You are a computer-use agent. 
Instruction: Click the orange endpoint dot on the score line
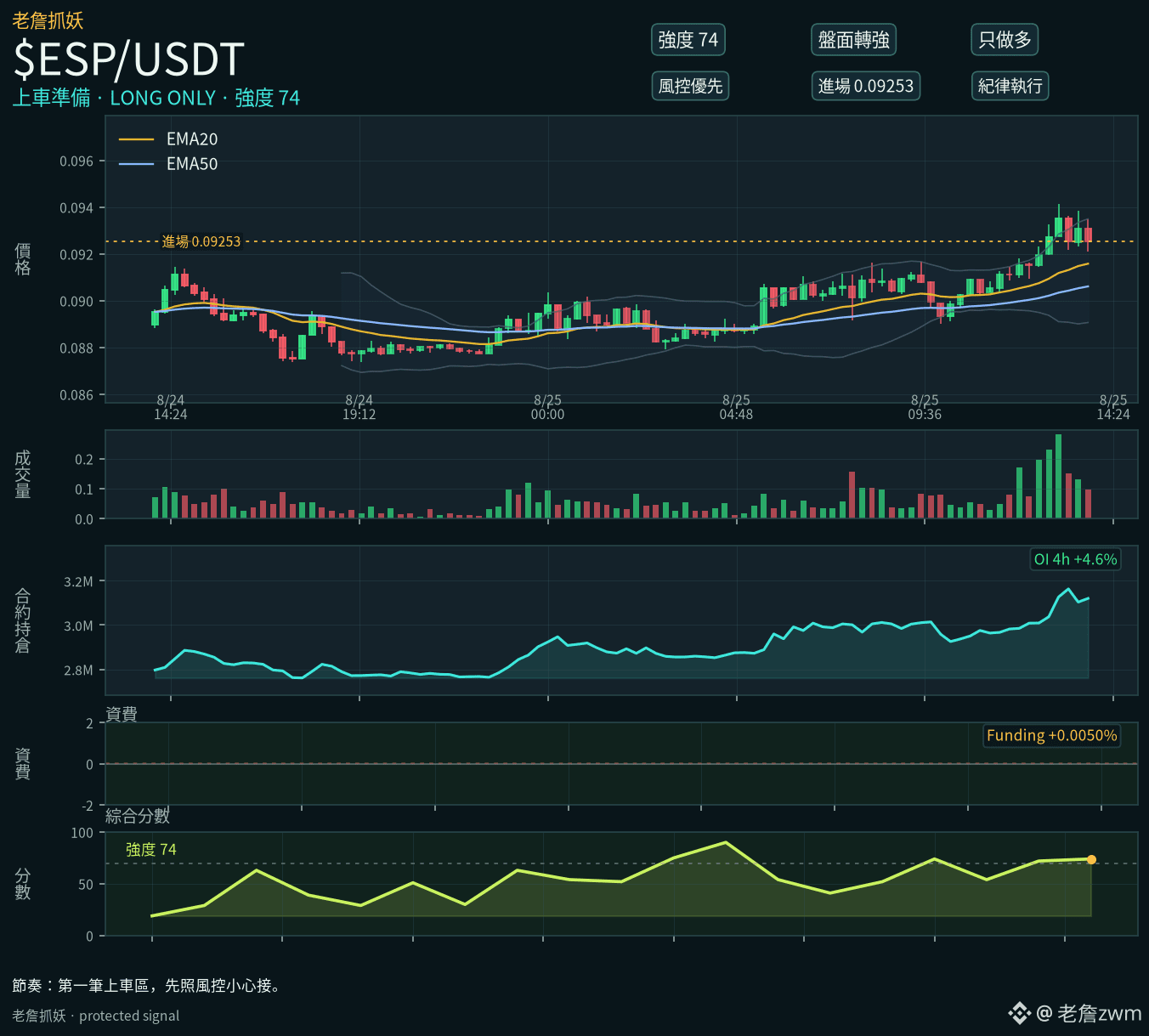[1091, 860]
